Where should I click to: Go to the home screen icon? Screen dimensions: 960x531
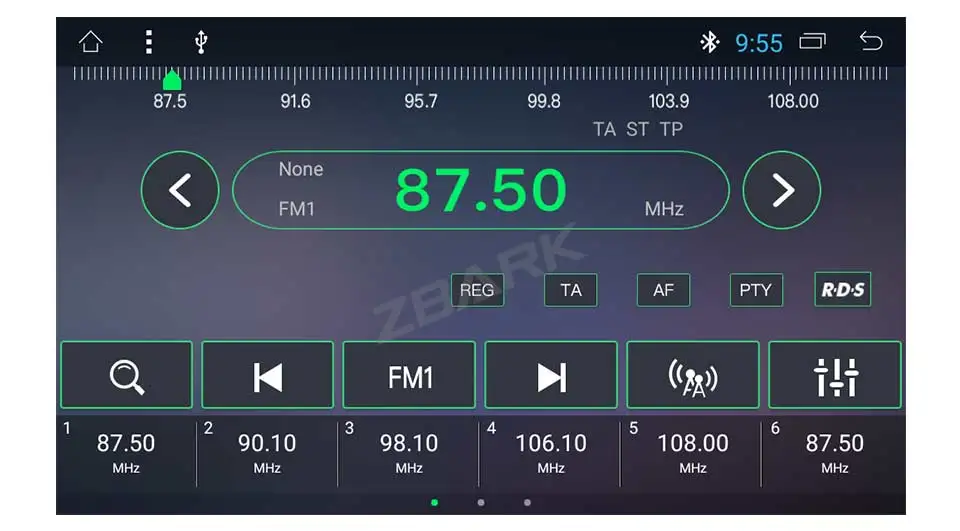pyautogui.click(x=91, y=42)
